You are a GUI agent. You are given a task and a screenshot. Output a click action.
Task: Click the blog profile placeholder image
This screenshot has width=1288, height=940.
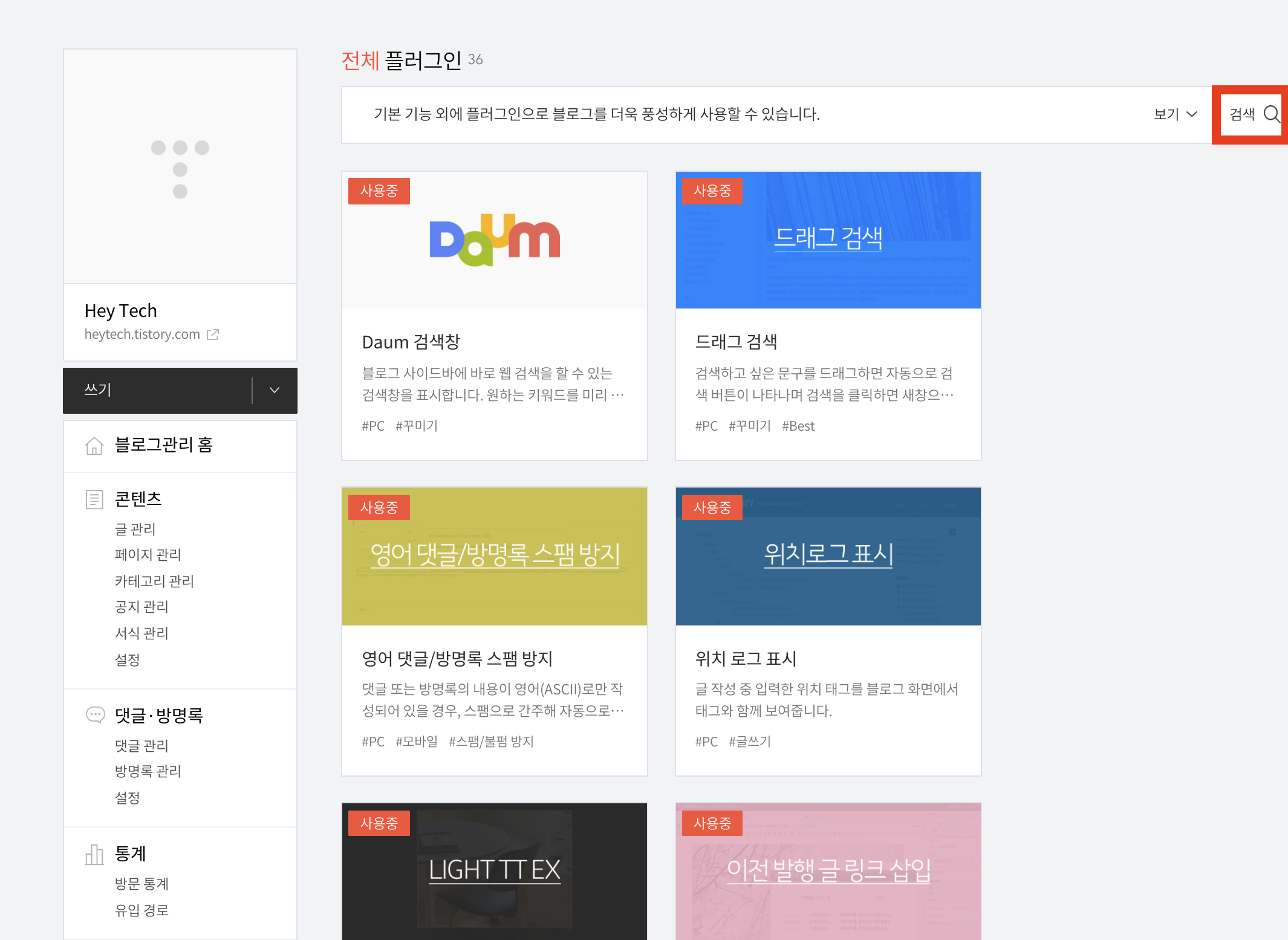(x=180, y=167)
